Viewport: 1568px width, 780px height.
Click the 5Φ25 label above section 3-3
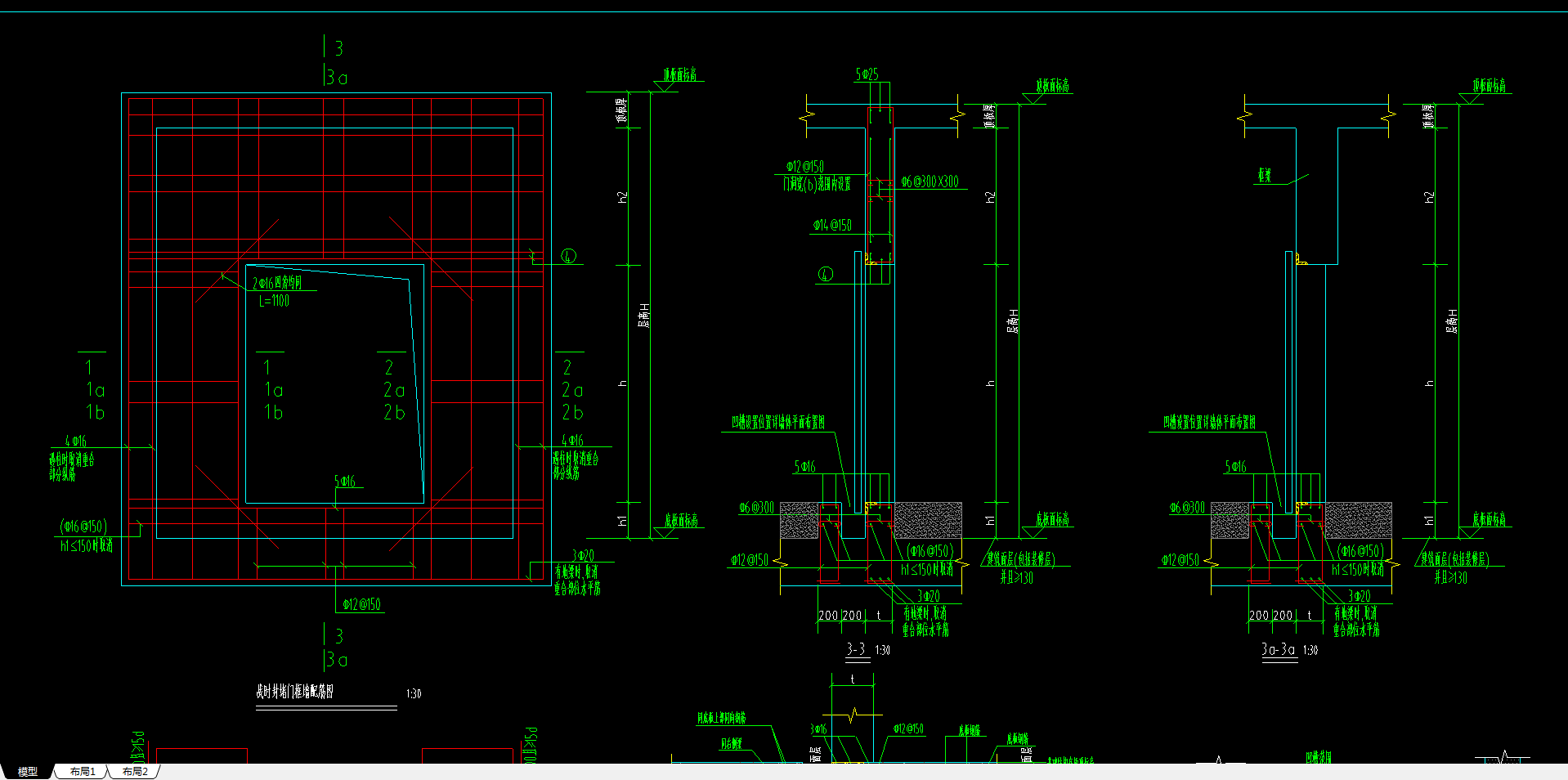click(x=867, y=74)
